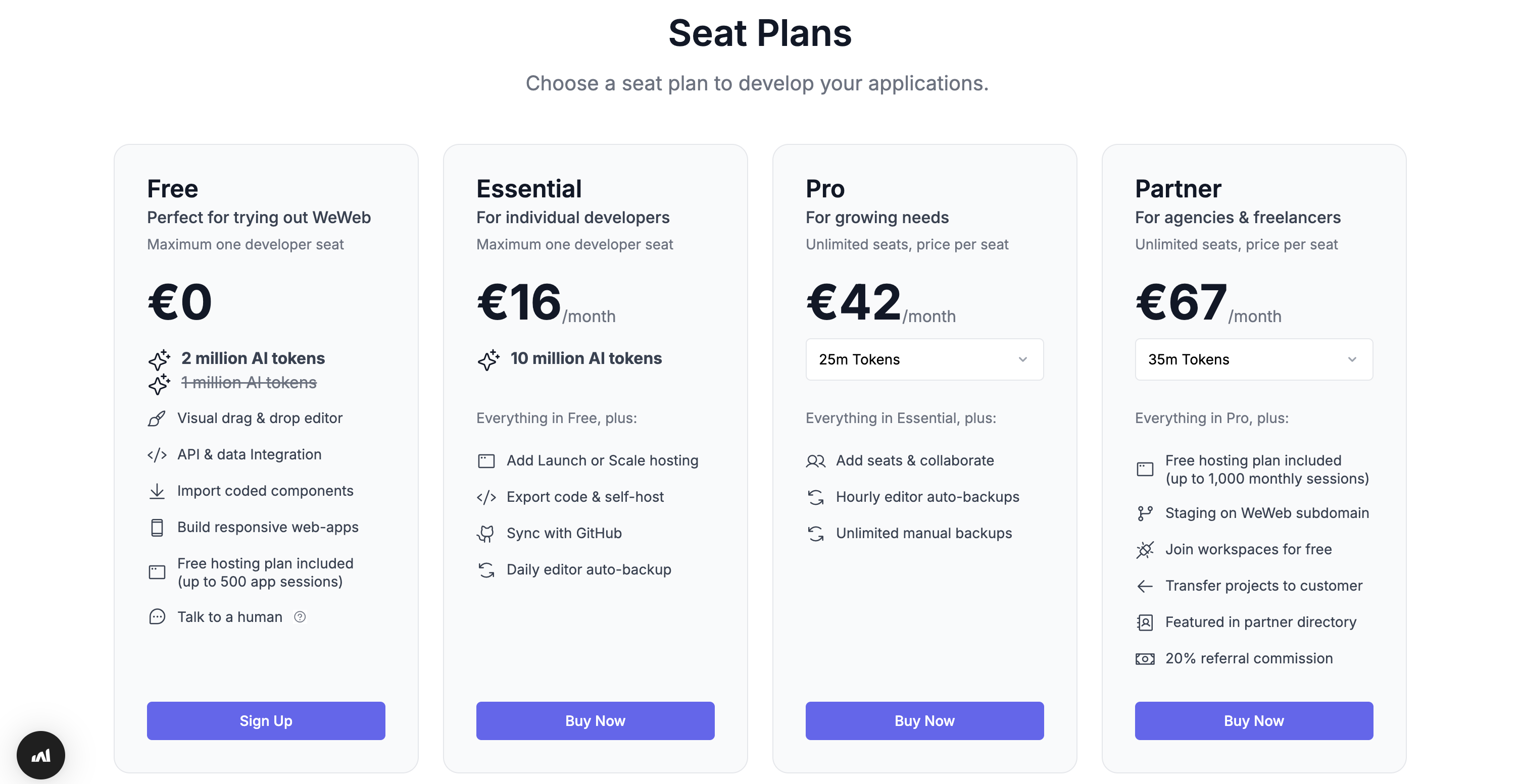This screenshot has height=784, width=1521.
Task: Click Buy Now on the Pro plan
Action: (924, 721)
